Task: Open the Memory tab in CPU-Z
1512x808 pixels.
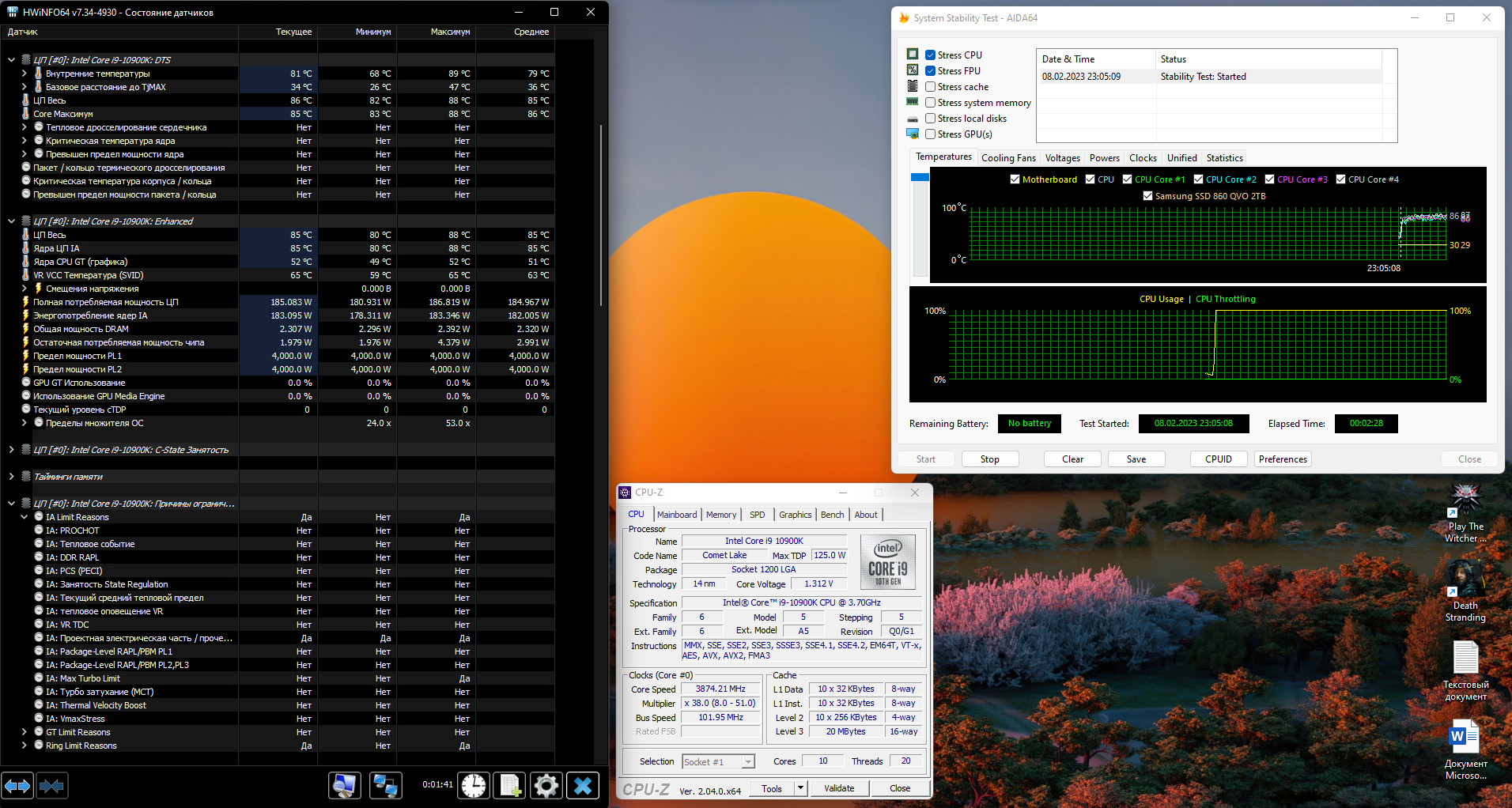Action: click(720, 515)
